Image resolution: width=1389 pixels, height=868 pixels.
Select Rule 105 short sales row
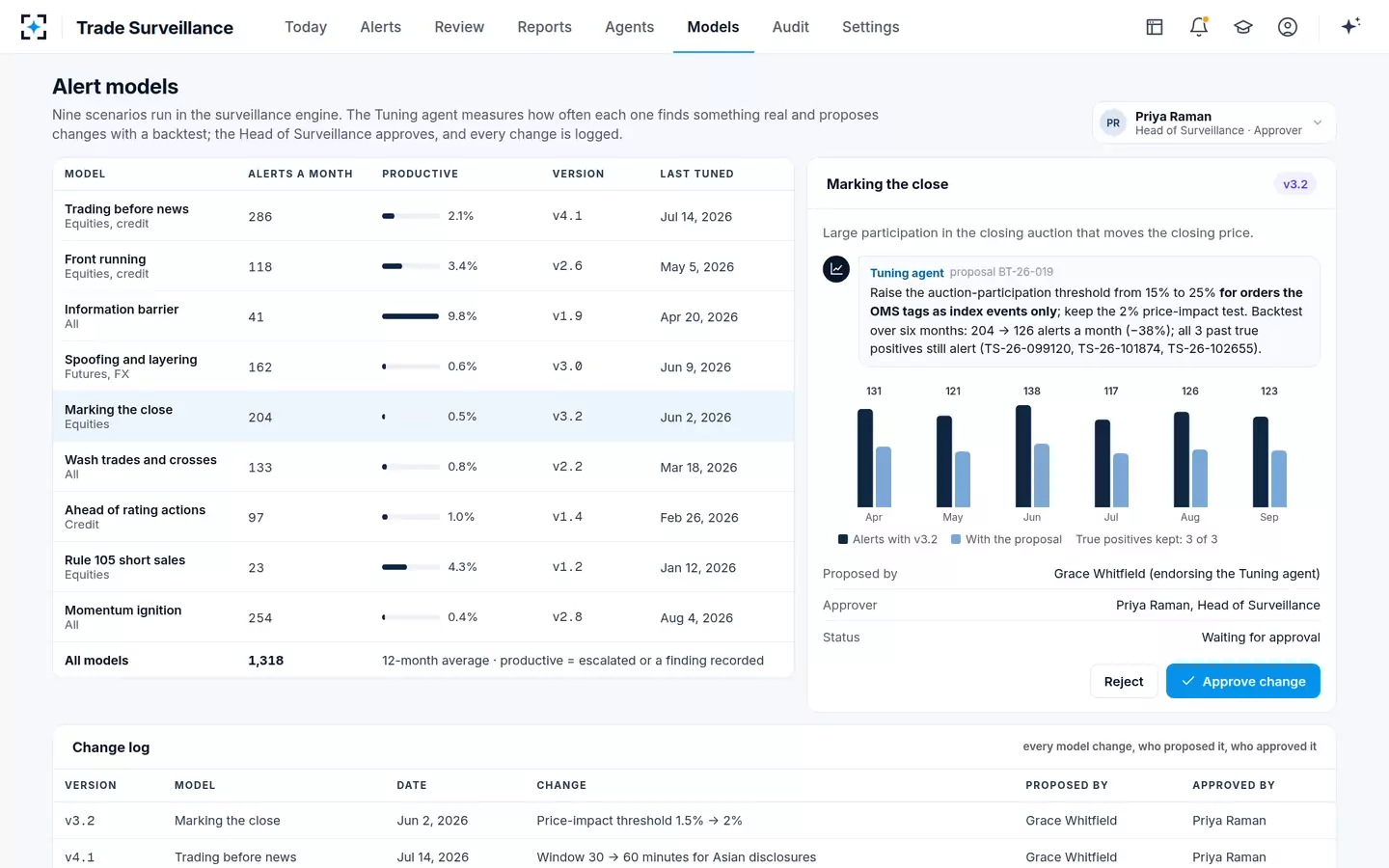click(x=423, y=567)
